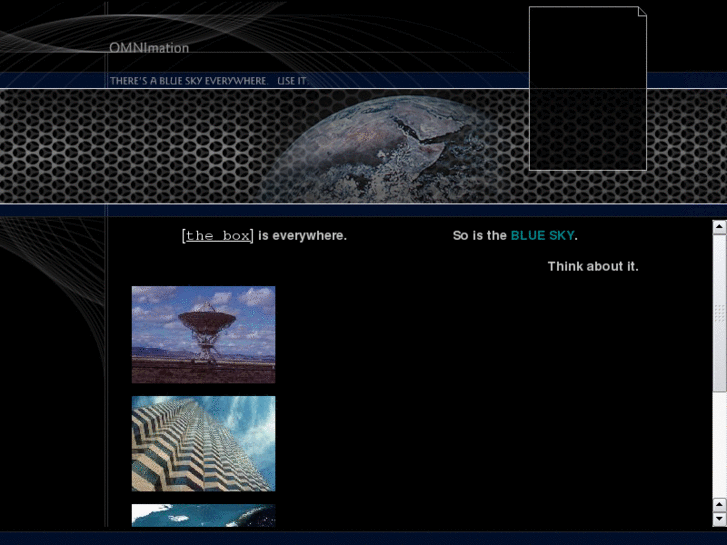Click the text "is everywhere."

click(x=302, y=236)
